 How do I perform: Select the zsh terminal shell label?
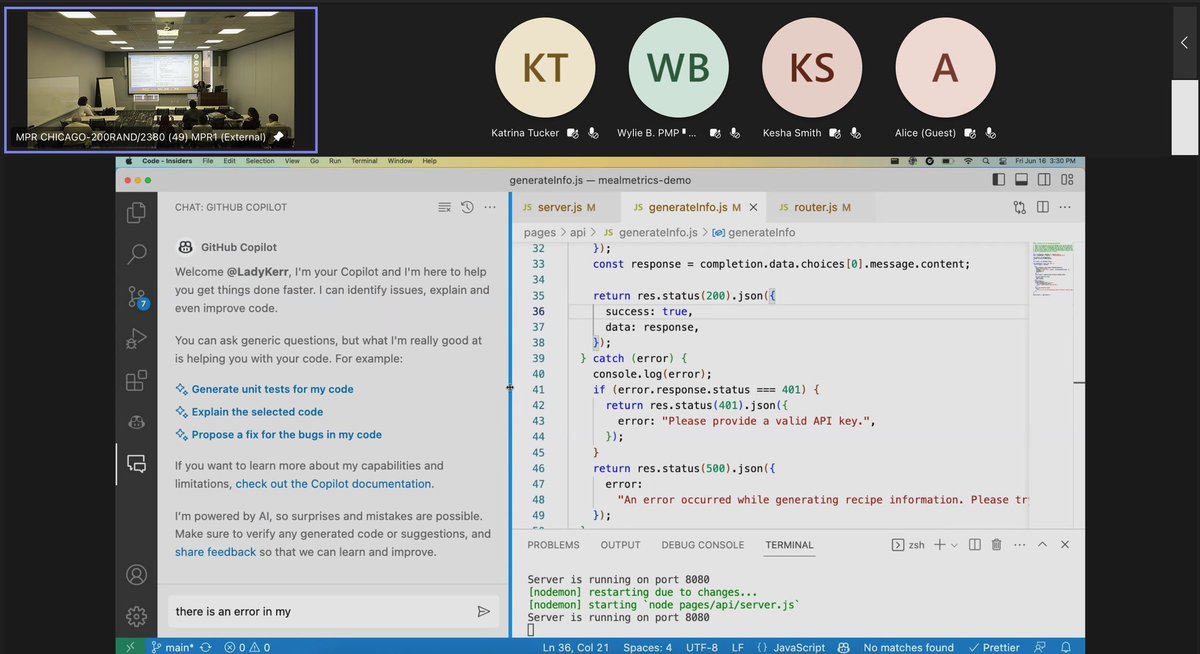pos(908,545)
